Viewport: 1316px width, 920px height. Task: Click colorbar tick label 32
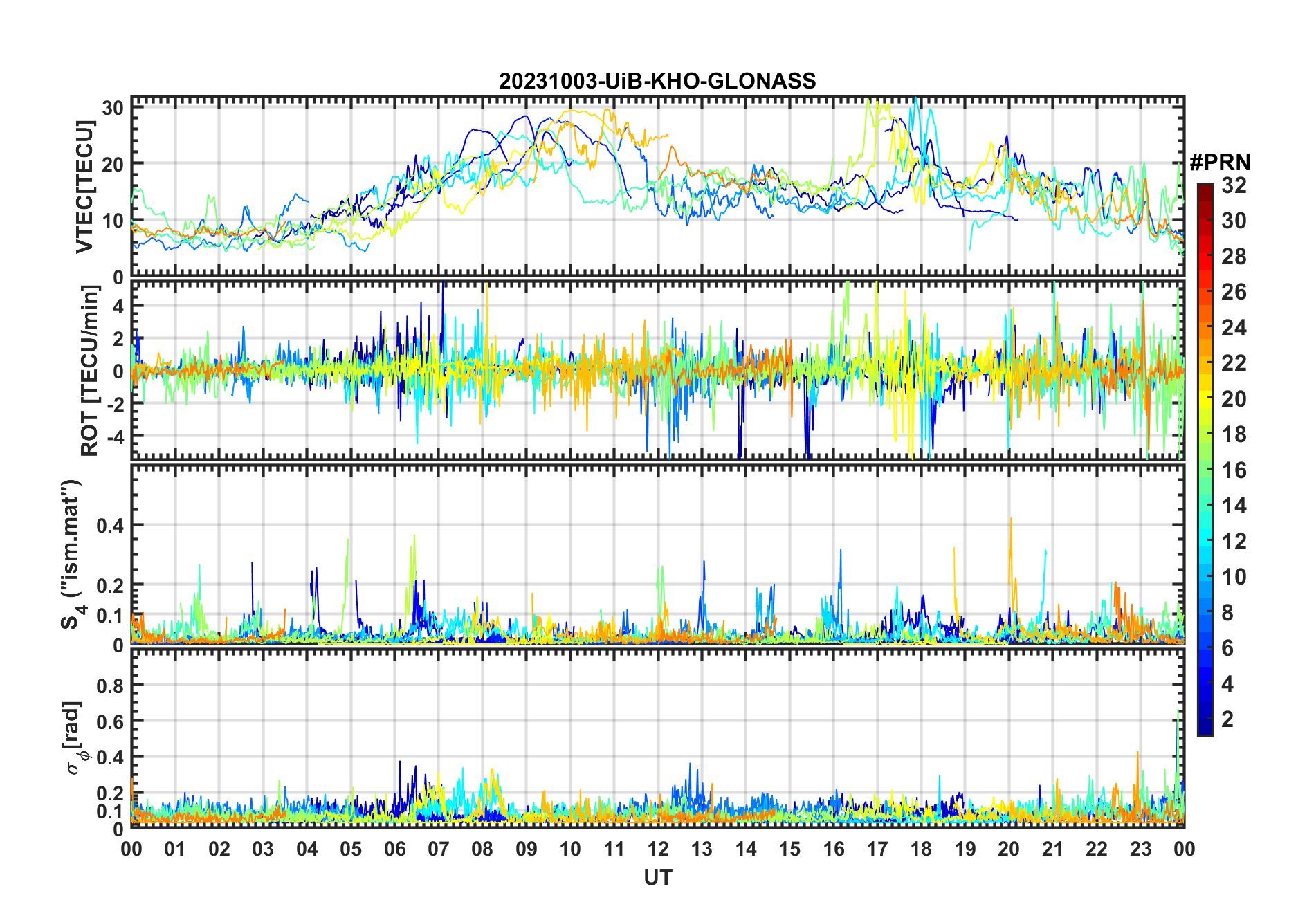[1234, 185]
